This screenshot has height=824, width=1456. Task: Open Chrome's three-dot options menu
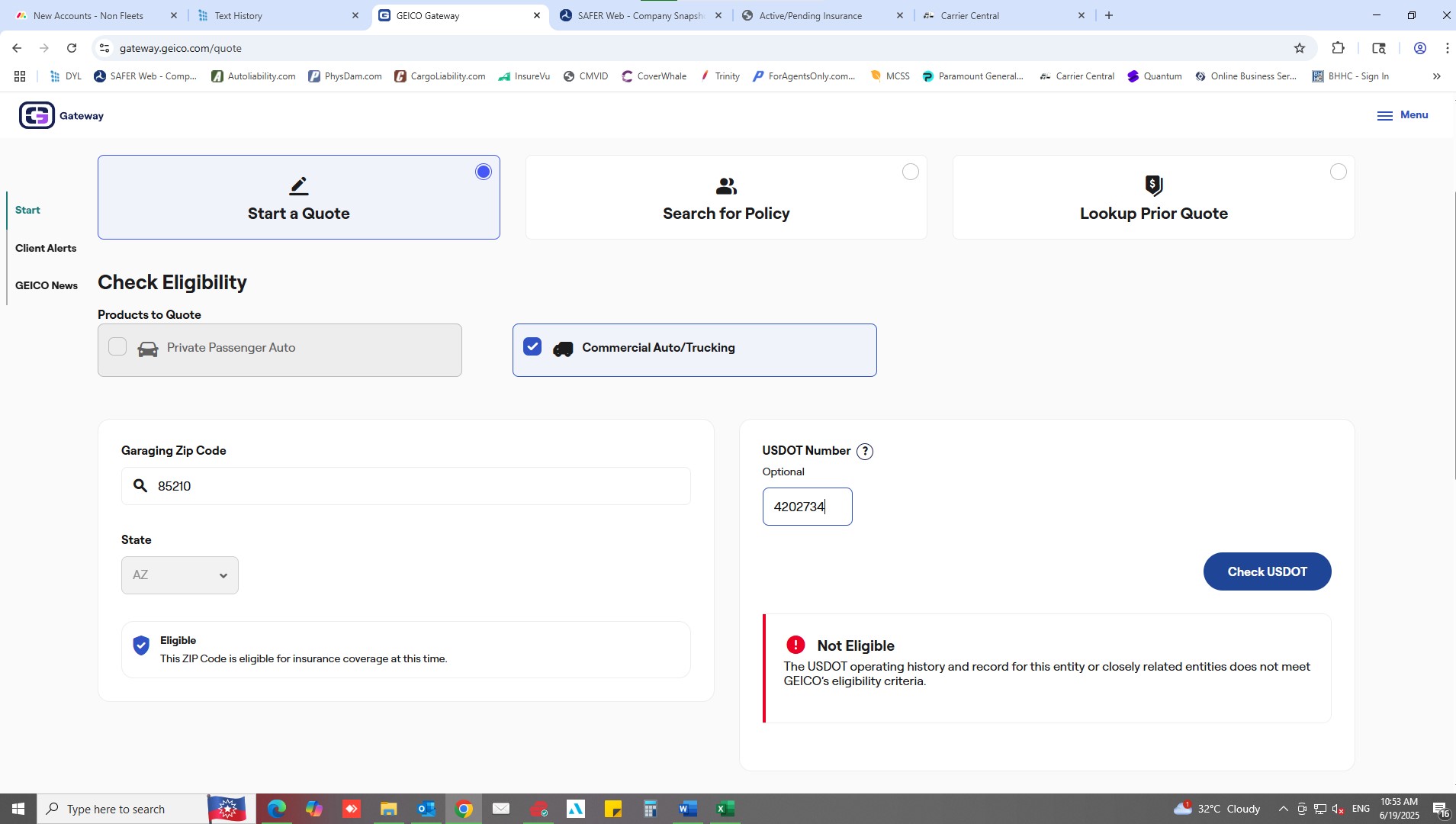pyautogui.click(x=1447, y=48)
